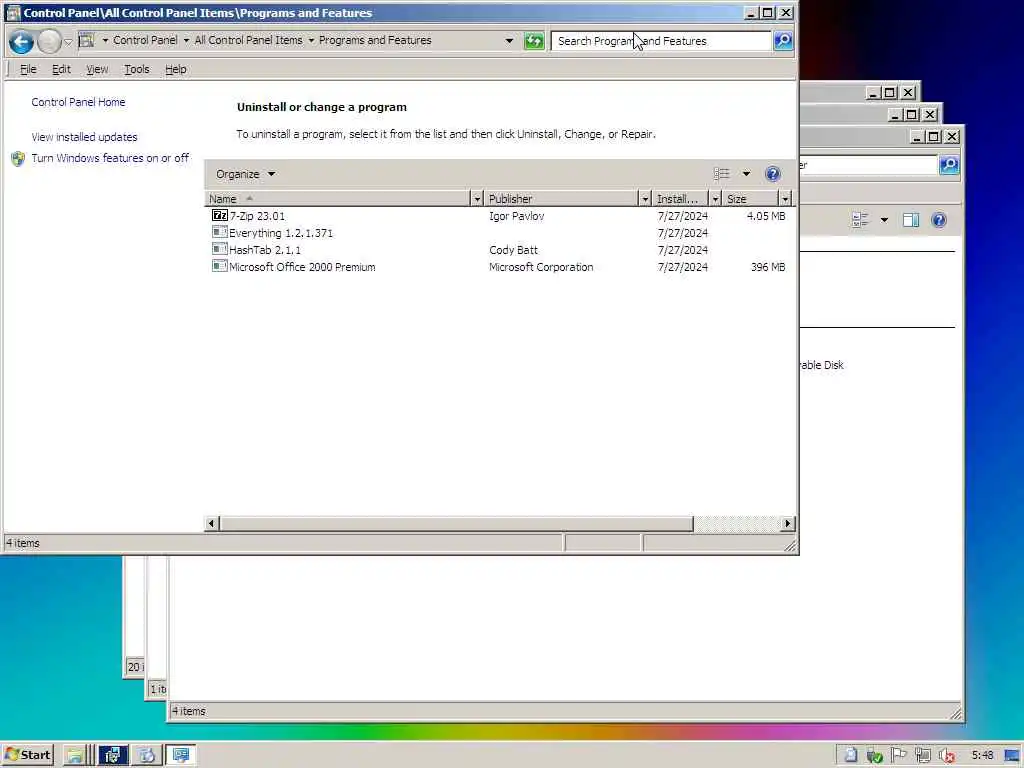Open view dropdown arrow in background Explorer window
Screen dimensions: 1024x768
[x=884, y=220]
